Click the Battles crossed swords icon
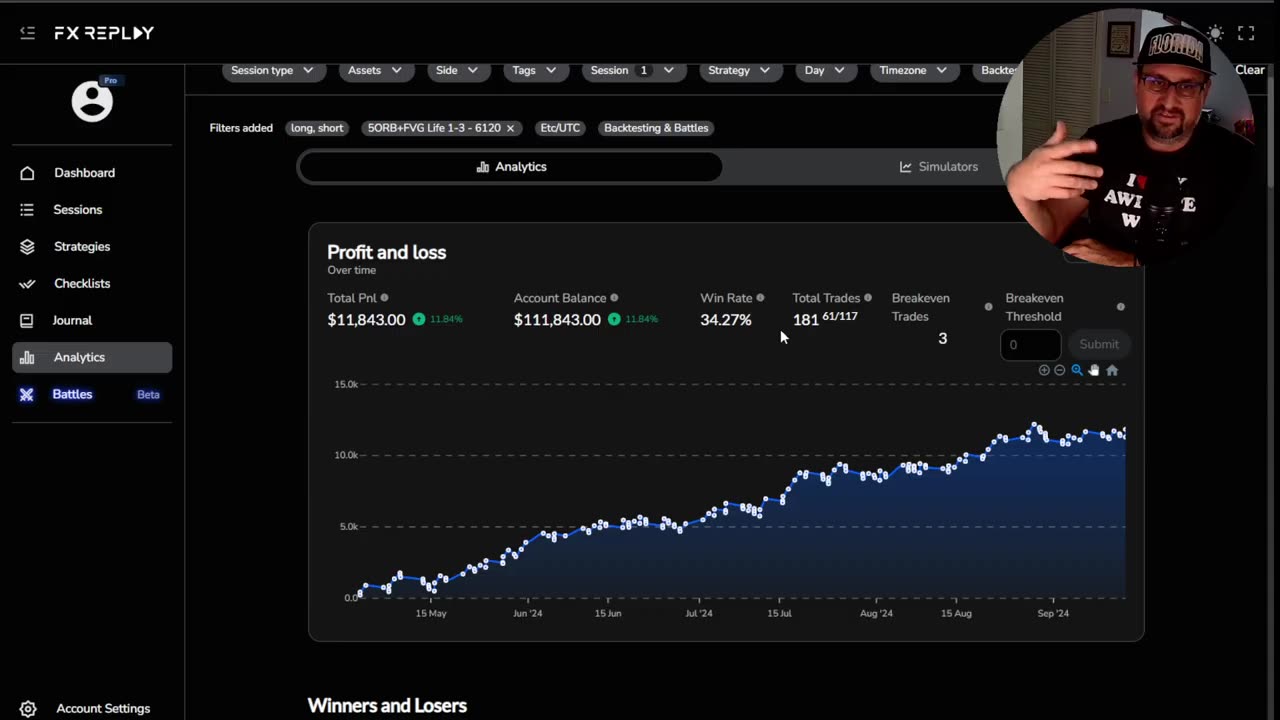The width and height of the screenshot is (1280, 720). tap(27, 395)
